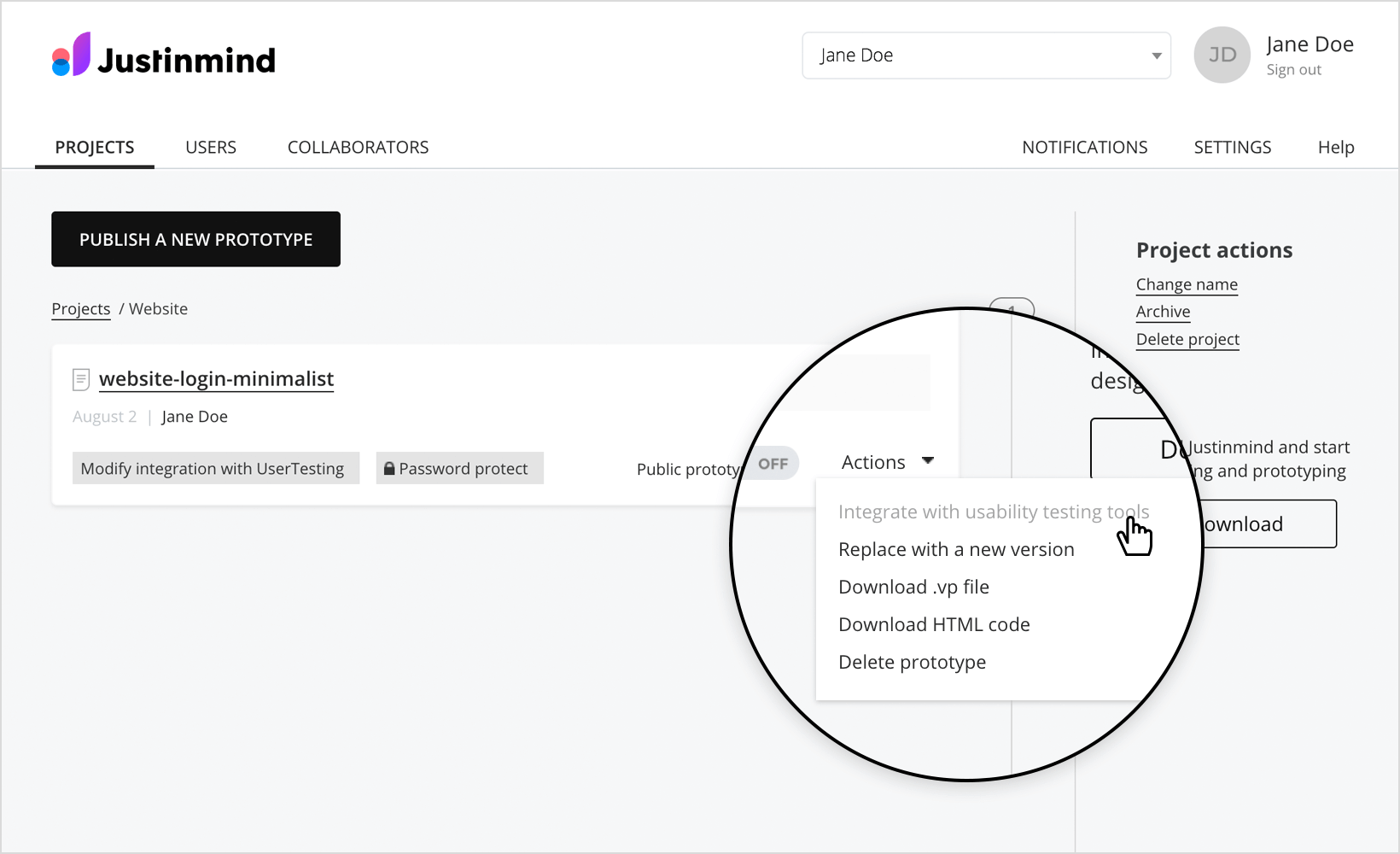This screenshot has height=854, width=1400.
Task: Click the document icon beside website-login-minimalist
Action: [81, 379]
